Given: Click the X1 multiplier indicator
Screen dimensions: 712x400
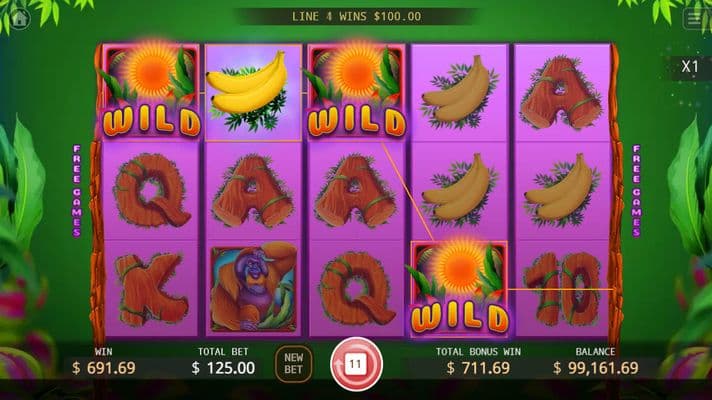Looking at the screenshot, I should click(690, 67).
